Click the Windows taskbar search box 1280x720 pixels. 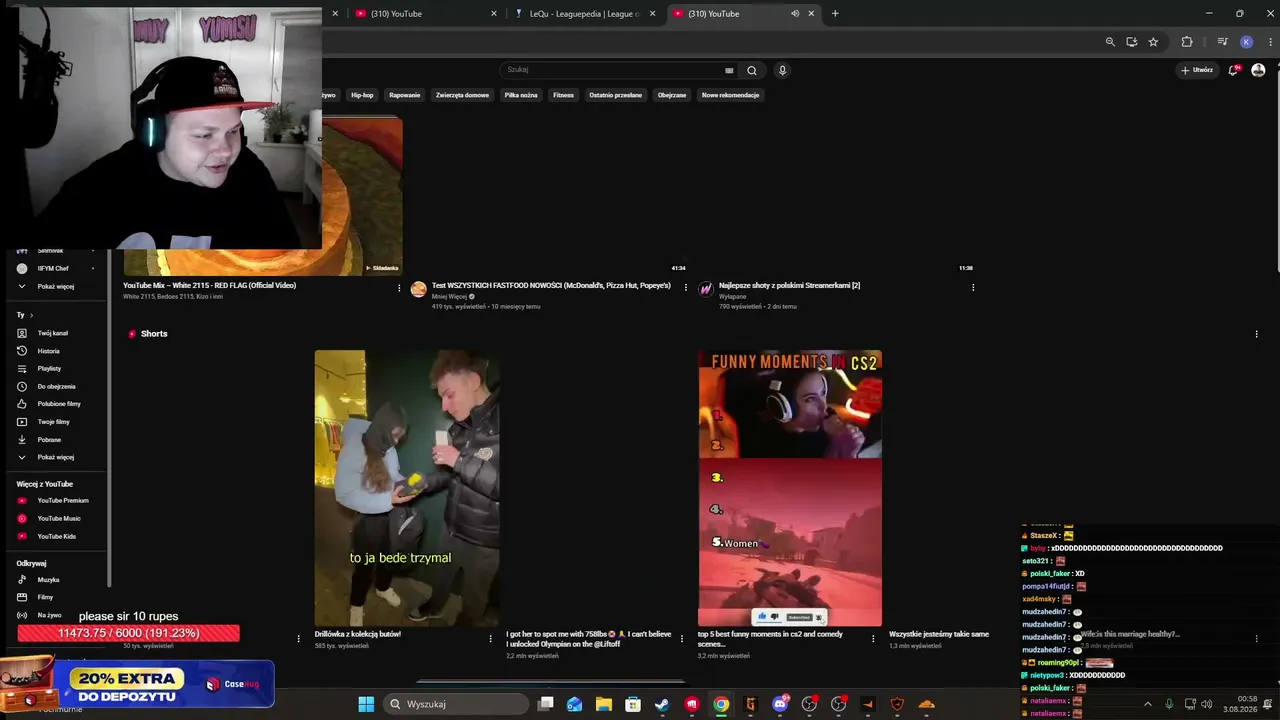pos(456,704)
